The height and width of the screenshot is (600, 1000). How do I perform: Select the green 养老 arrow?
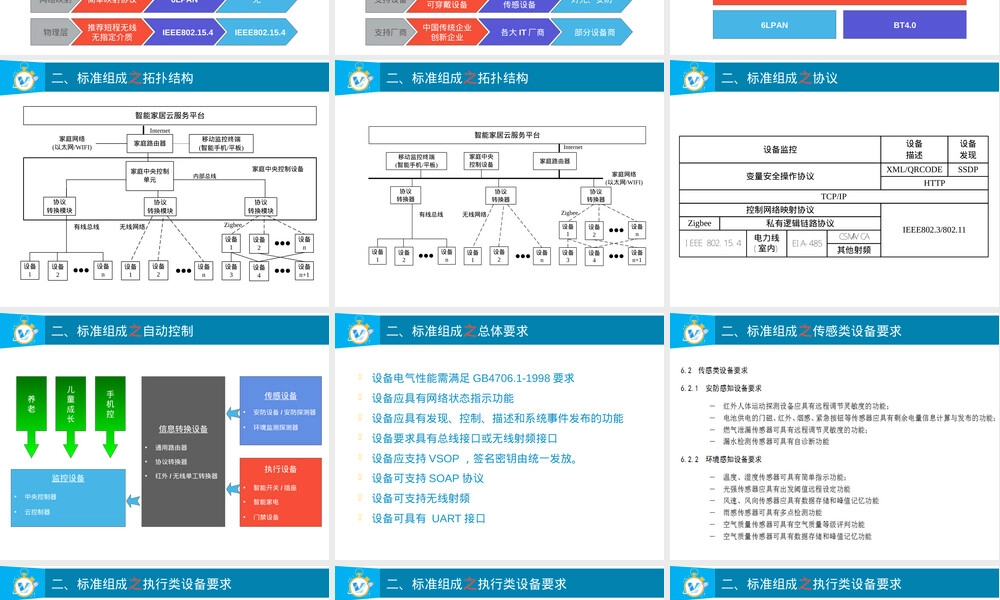(x=31, y=416)
